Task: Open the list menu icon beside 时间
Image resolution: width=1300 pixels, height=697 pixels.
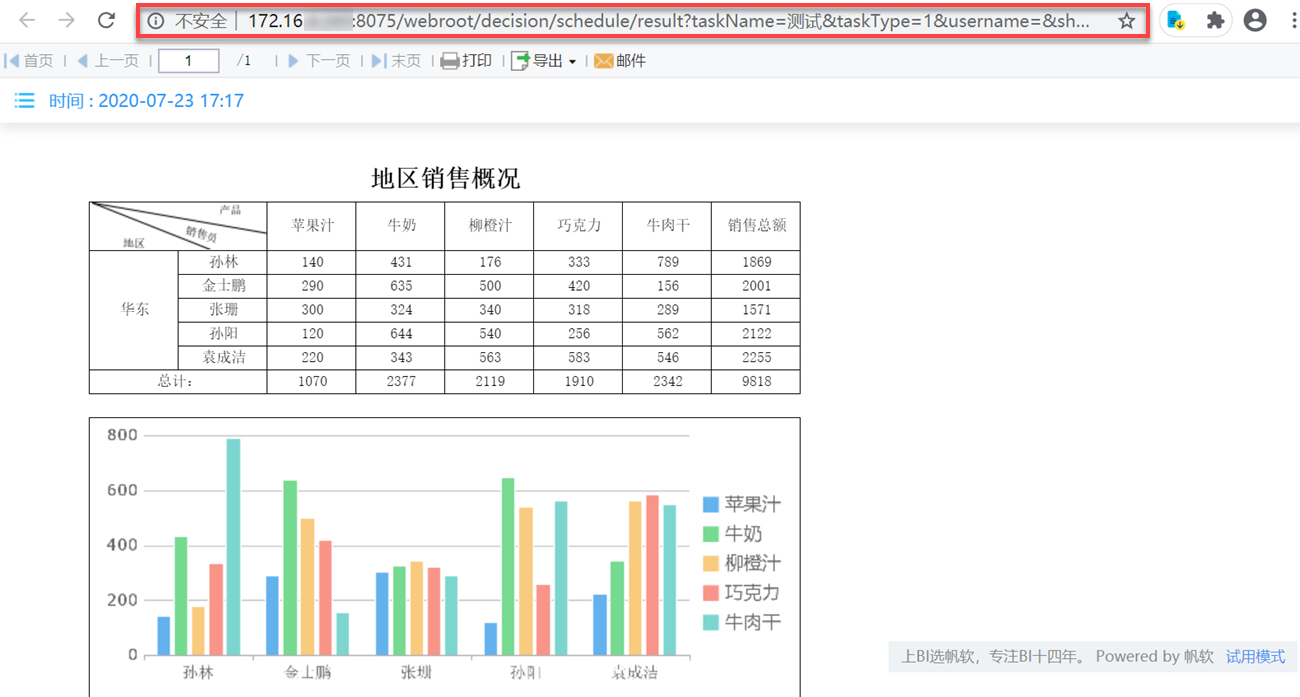Action: [25, 100]
